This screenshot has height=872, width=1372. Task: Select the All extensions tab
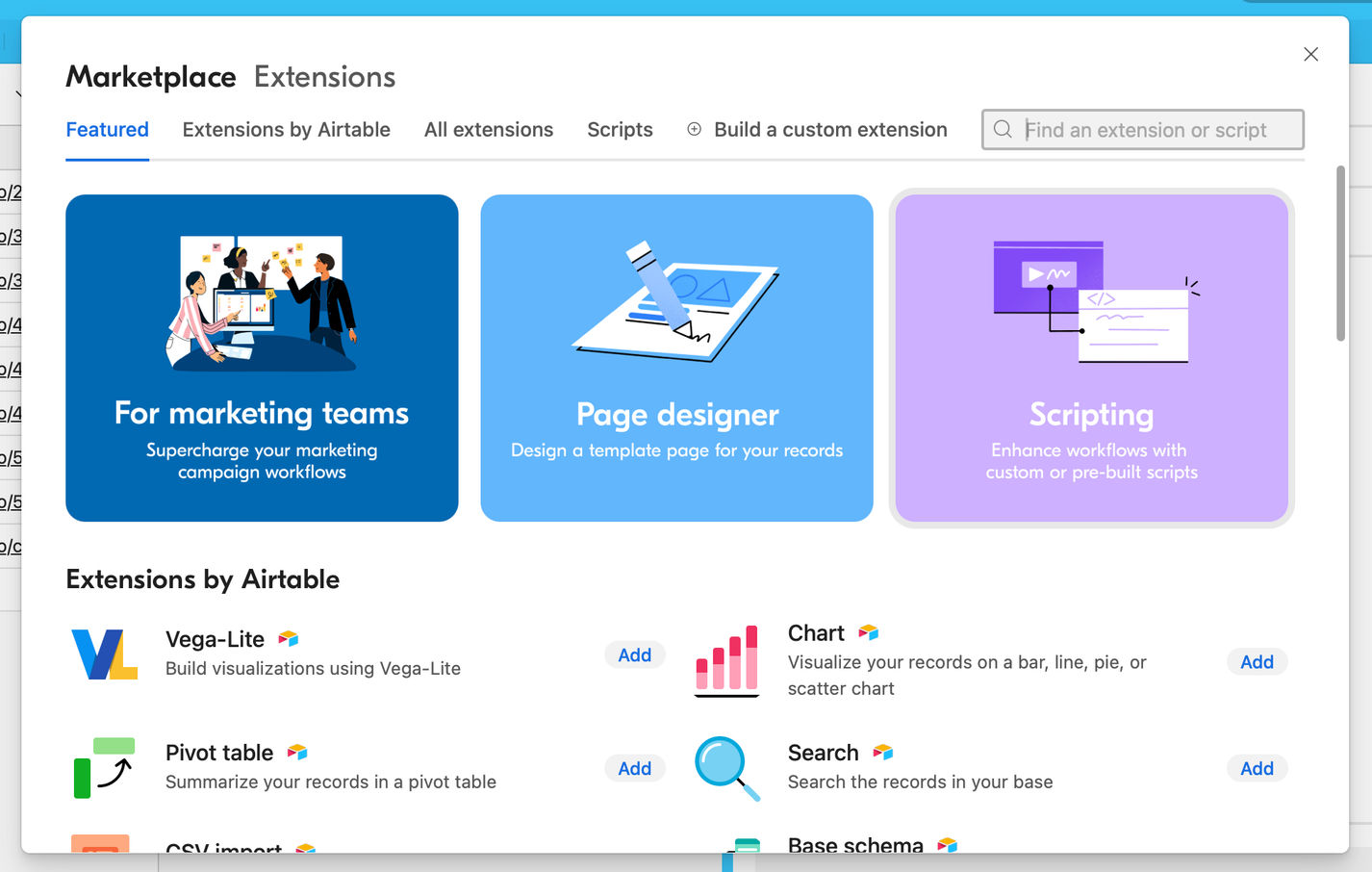[x=489, y=129]
